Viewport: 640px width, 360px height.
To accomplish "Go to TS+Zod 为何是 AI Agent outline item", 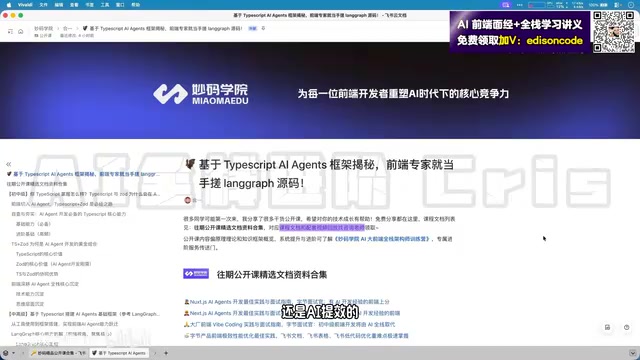I will coord(54,244).
